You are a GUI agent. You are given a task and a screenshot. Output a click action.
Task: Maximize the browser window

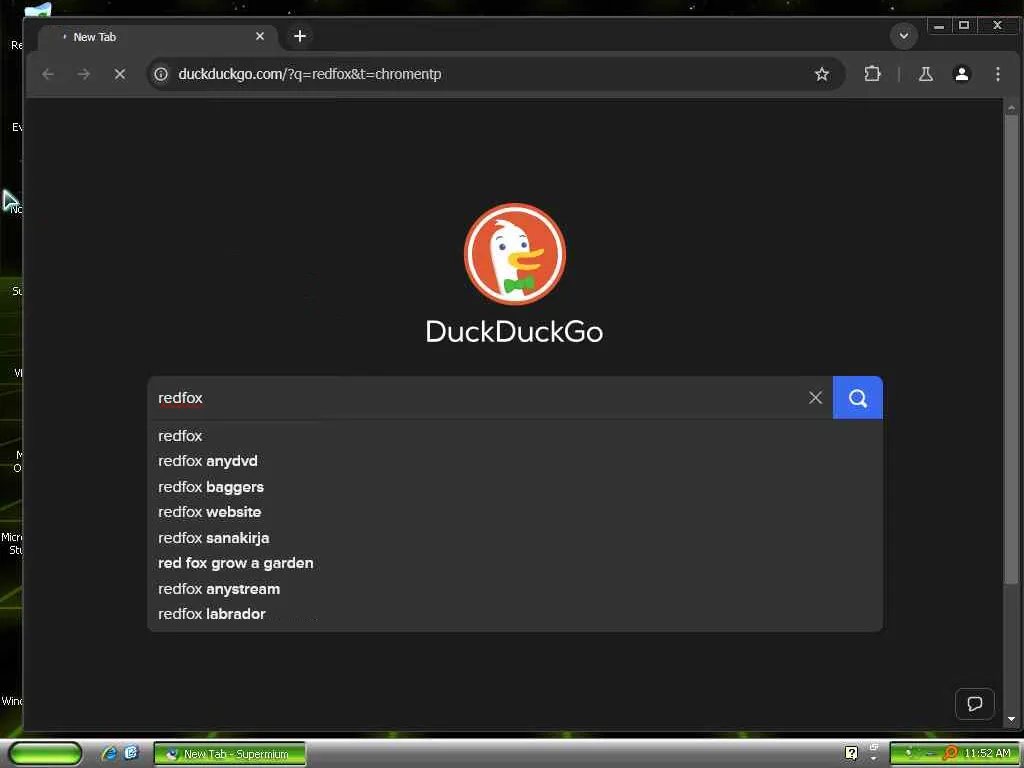(x=964, y=26)
